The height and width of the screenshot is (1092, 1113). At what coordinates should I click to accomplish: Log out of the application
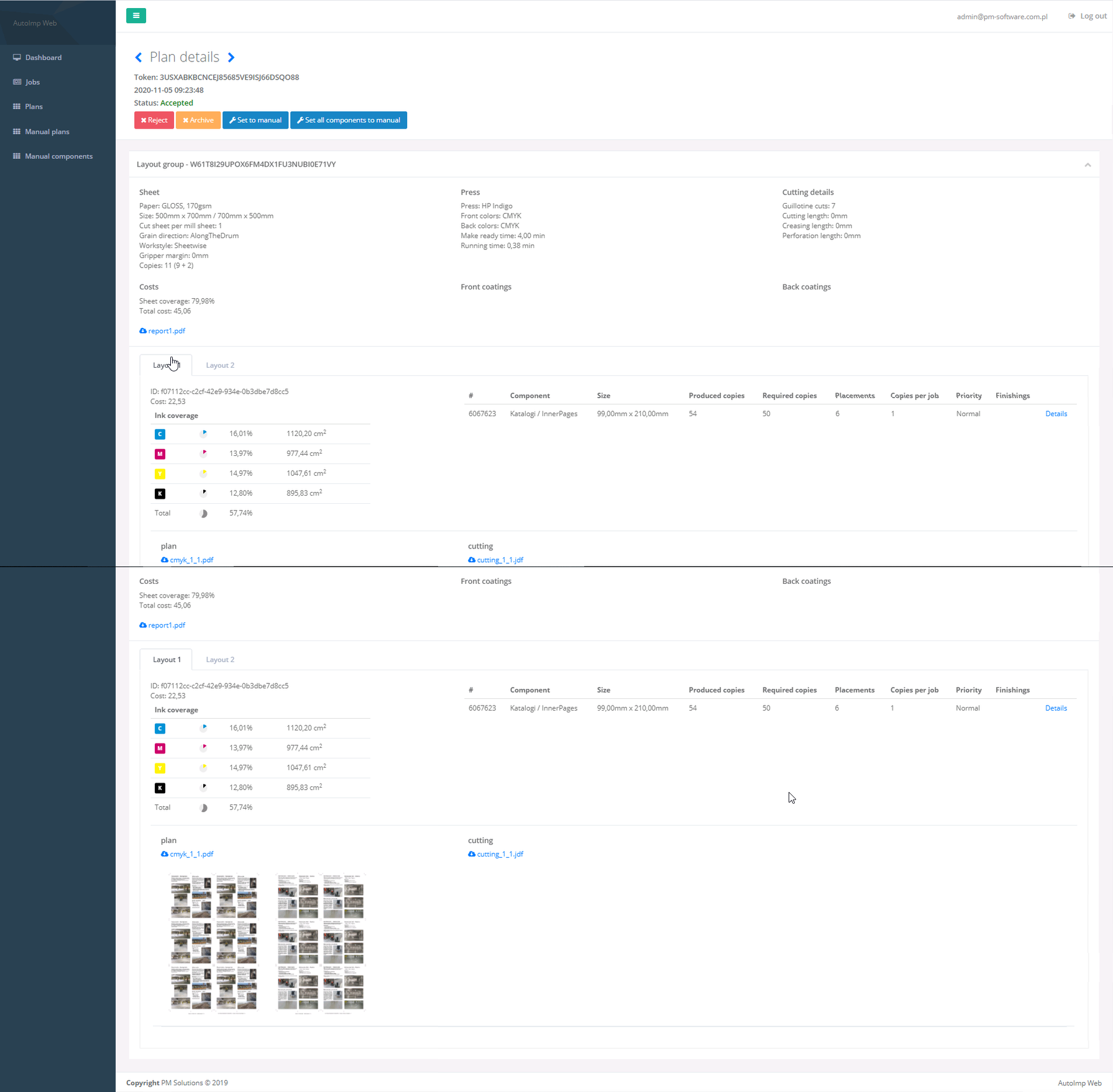coord(1088,16)
